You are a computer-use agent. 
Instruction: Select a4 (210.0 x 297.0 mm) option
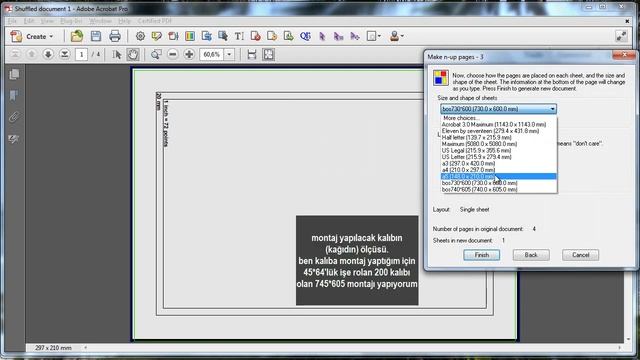tap(498, 170)
